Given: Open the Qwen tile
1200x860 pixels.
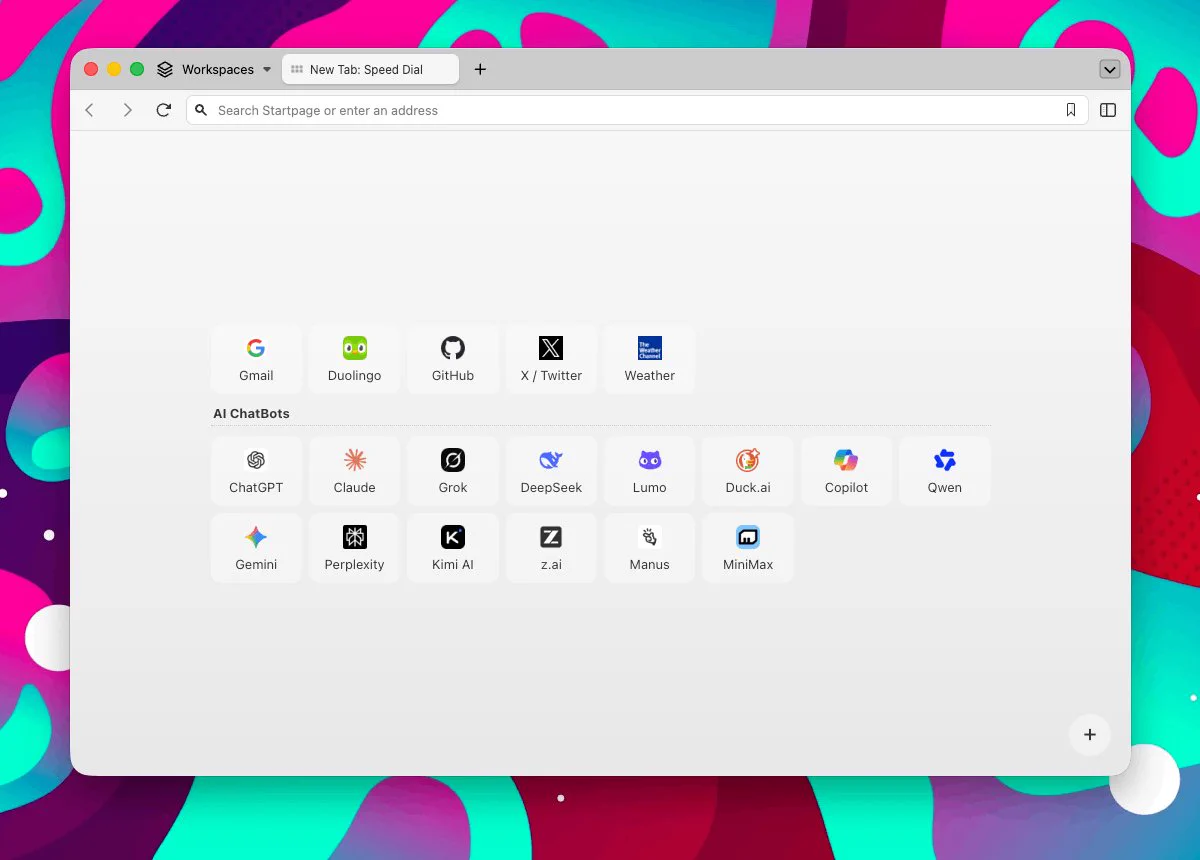Looking at the screenshot, I should pos(944,471).
